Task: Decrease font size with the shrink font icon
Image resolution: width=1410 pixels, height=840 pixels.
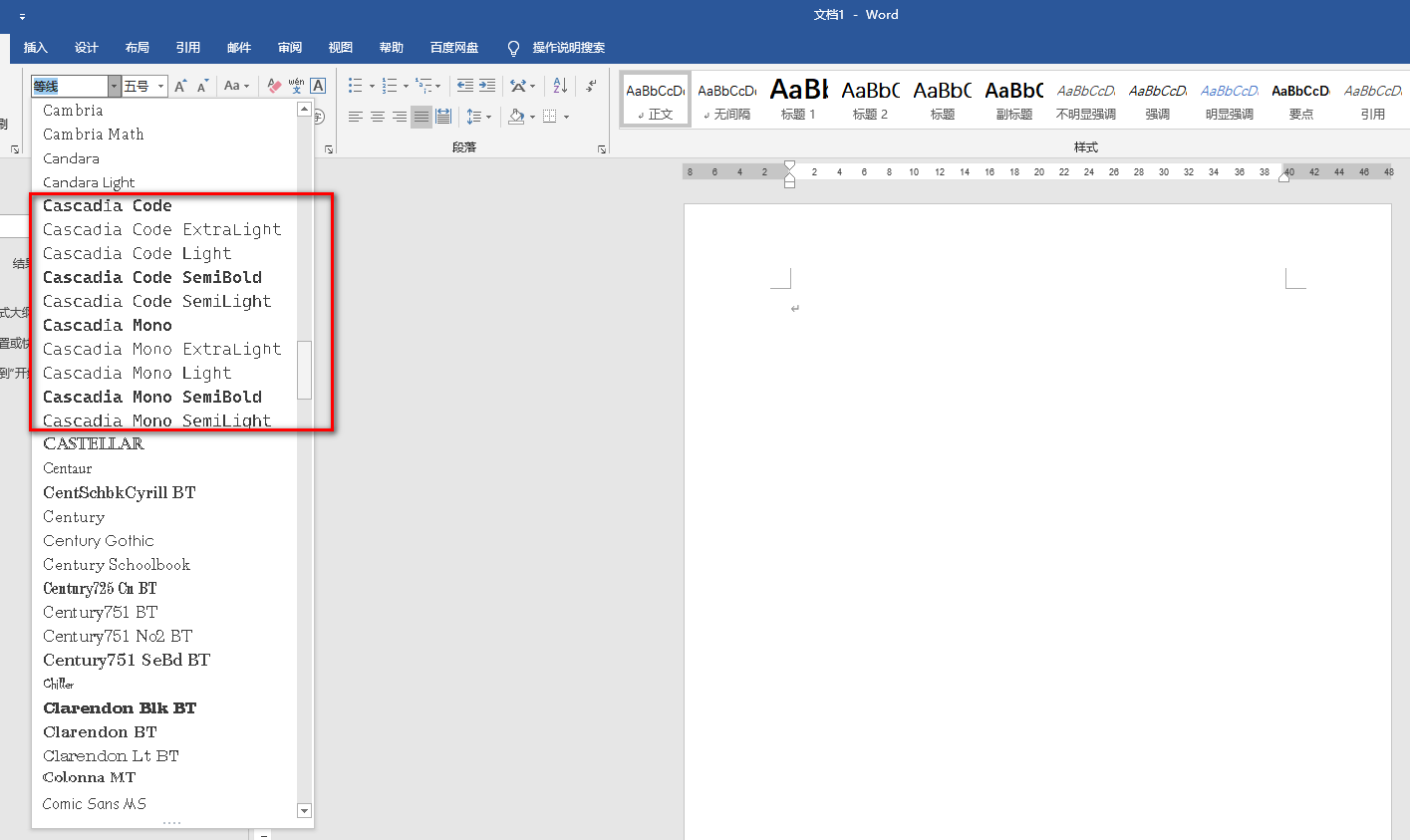Action: pyautogui.click(x=202, y=86)
